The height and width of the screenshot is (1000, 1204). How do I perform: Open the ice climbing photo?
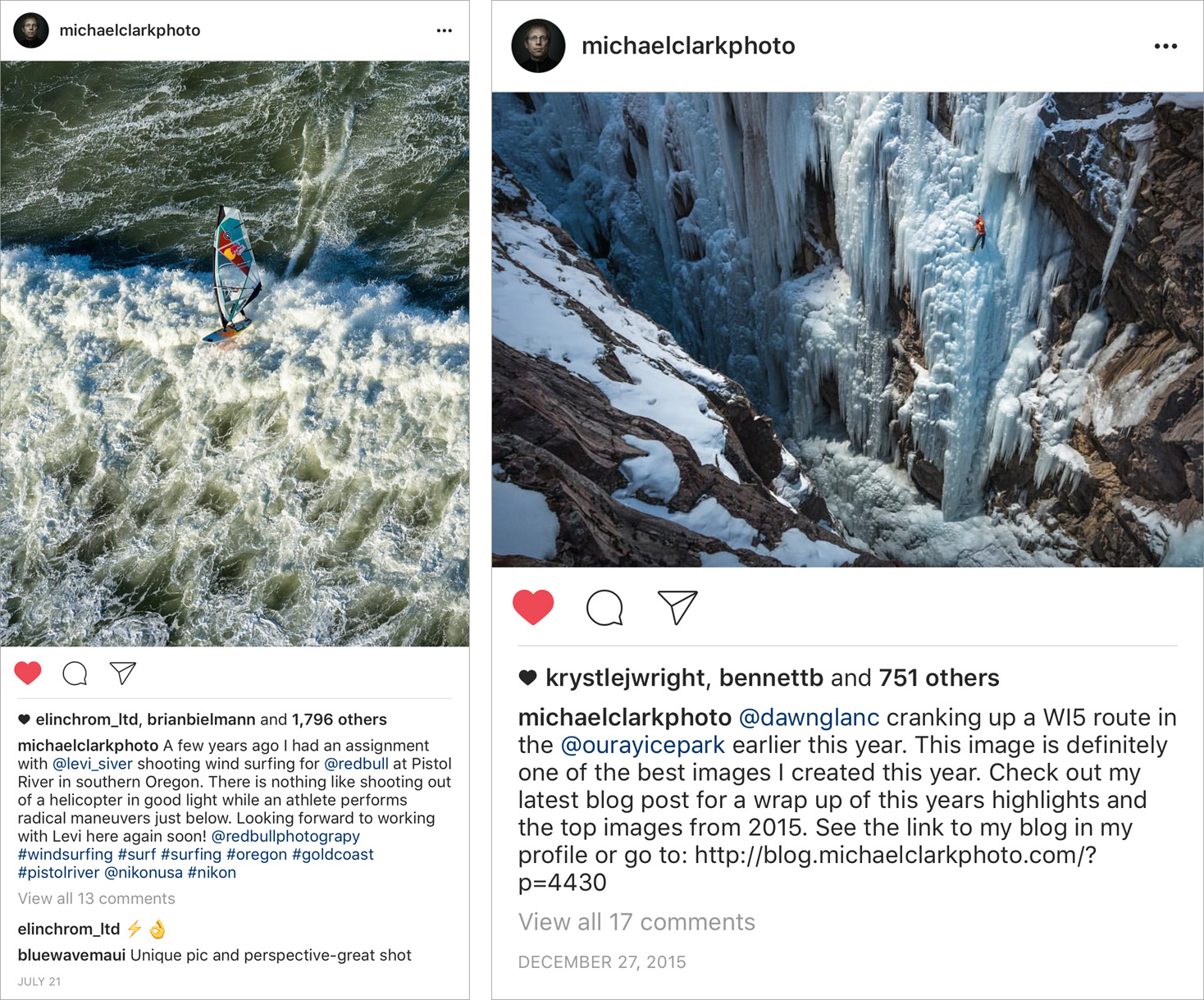click(x=848, y=329)
